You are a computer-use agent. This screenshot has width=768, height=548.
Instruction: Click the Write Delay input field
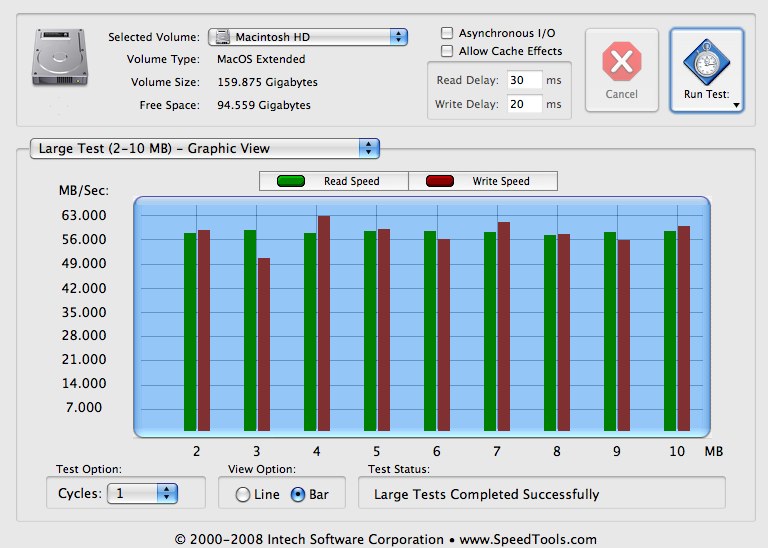524,104
